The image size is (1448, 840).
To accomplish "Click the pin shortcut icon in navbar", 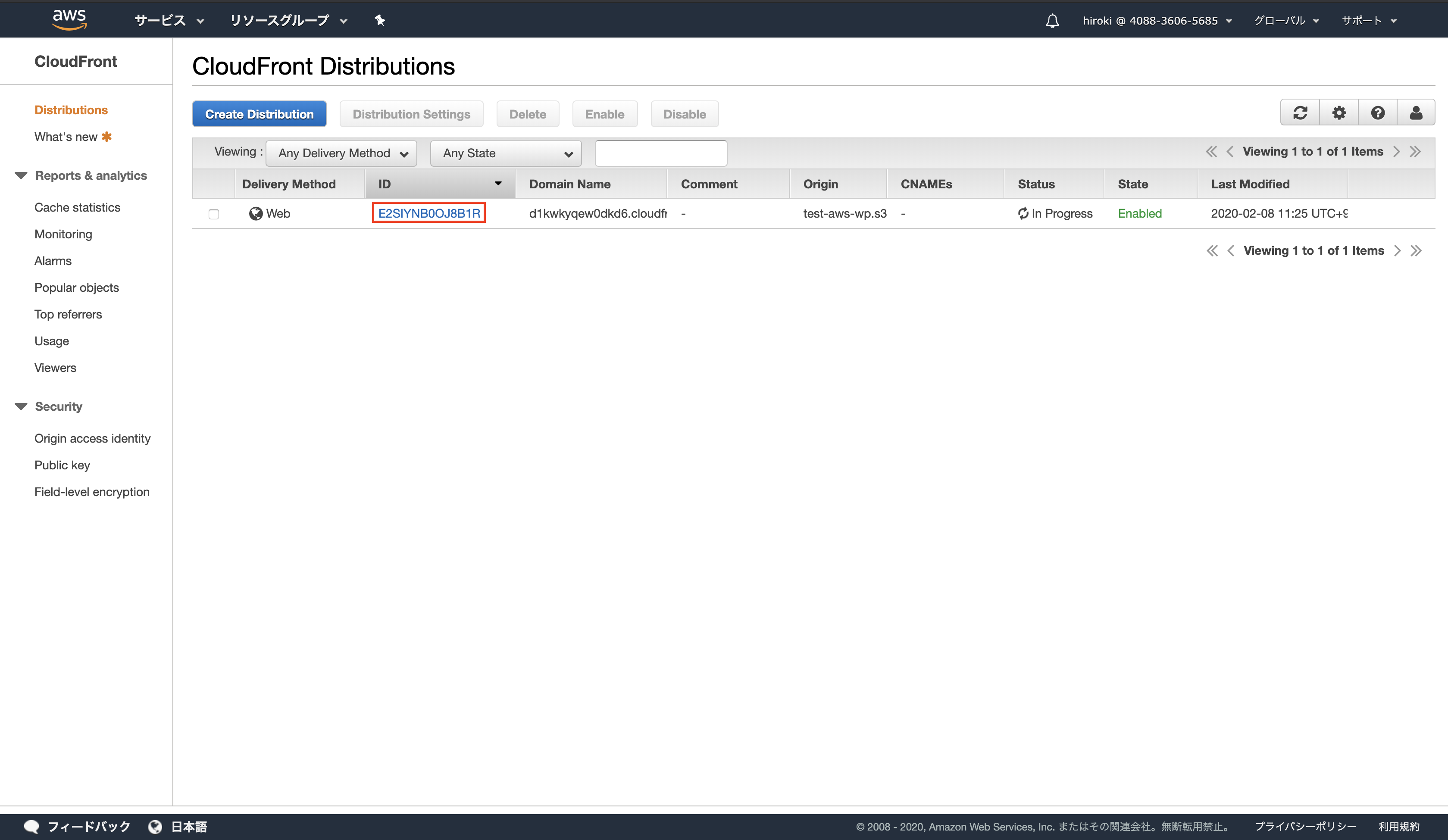I will [x=380, y=21].
